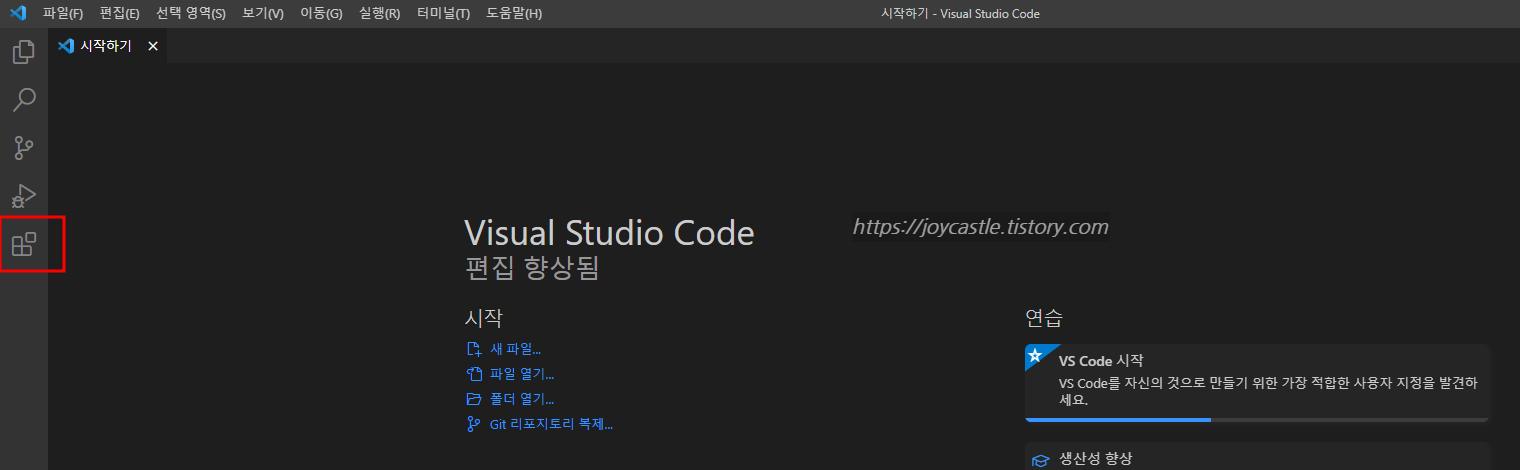Viewport: 1520px width, 470px height.
Task: Click the 파일 열기... link
Action: click(x=522, y=374)
